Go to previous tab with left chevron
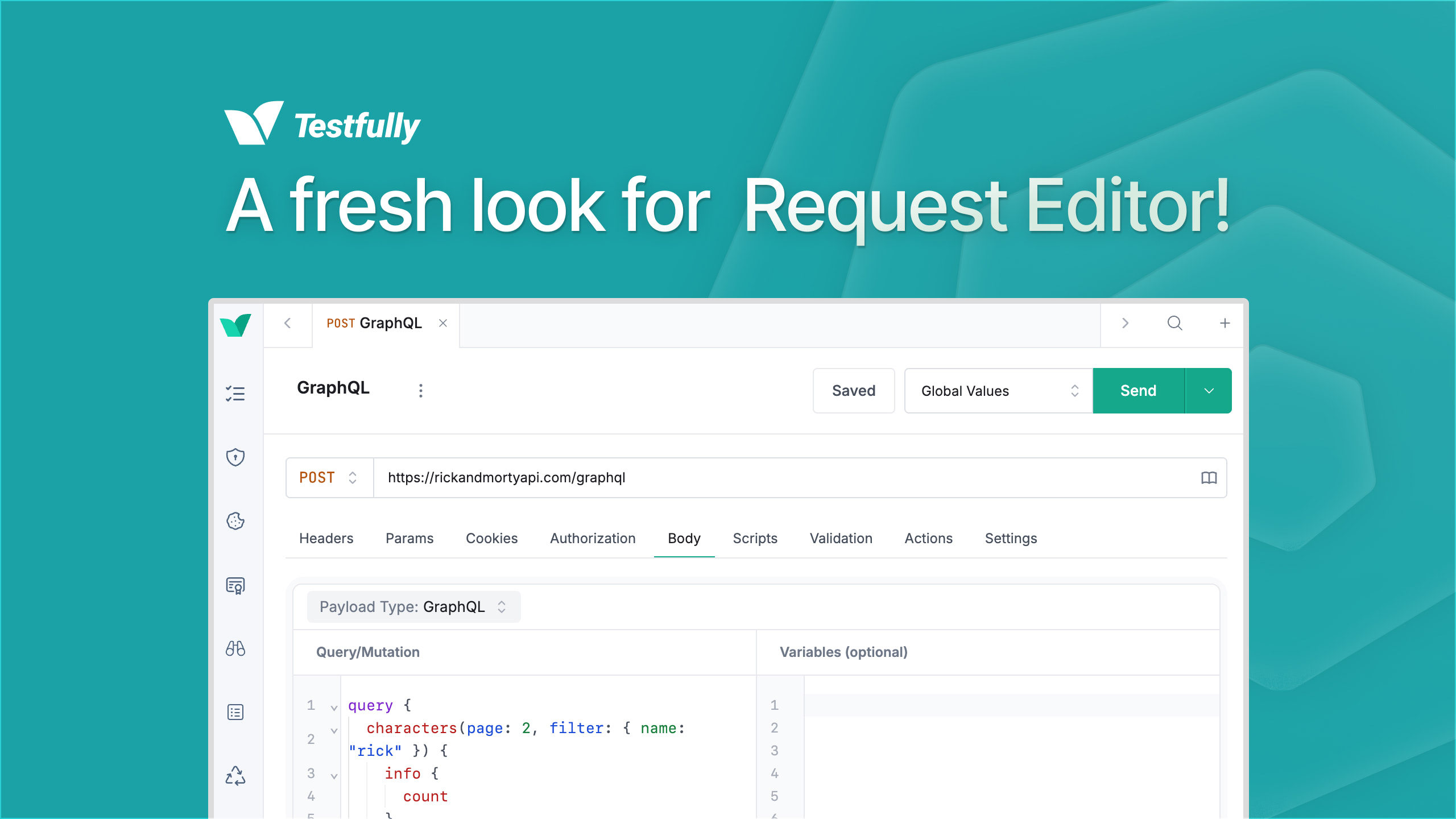Screen dimensions: 1456x819 [288, 324]
